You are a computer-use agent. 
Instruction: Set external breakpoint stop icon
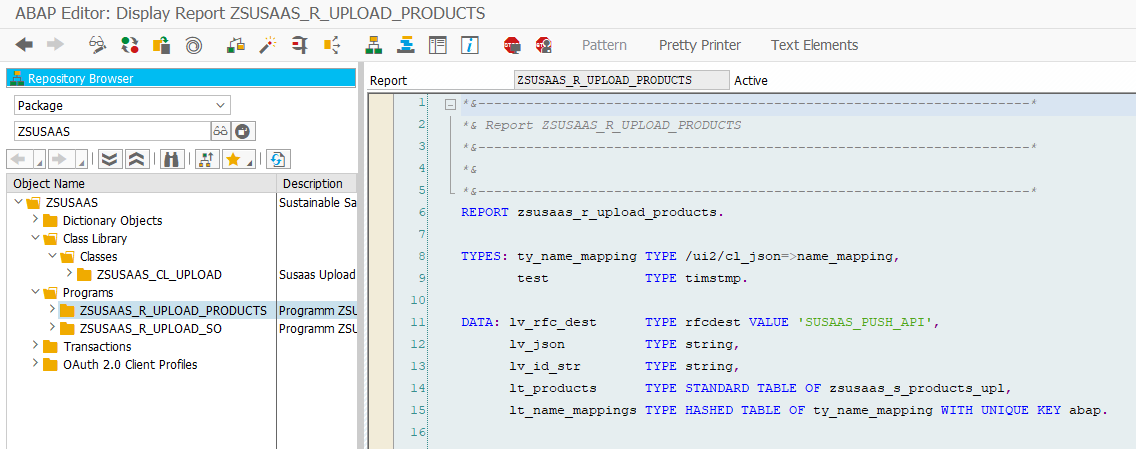544,45
